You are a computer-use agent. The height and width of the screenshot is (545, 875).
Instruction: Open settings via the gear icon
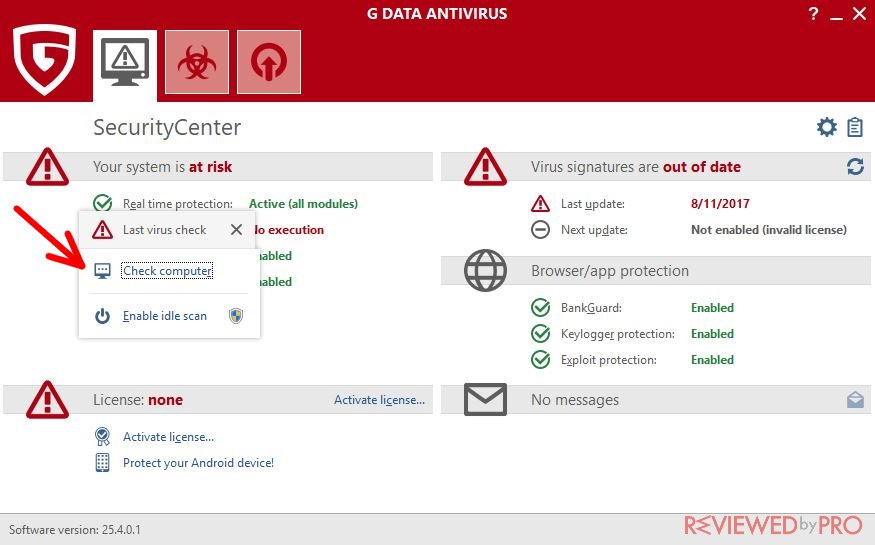click(x=826, y=127)
